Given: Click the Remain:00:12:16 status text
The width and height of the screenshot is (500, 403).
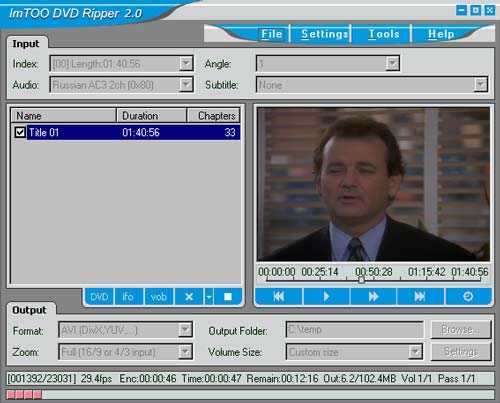Looking at the screenshot, I should (282, 379).
